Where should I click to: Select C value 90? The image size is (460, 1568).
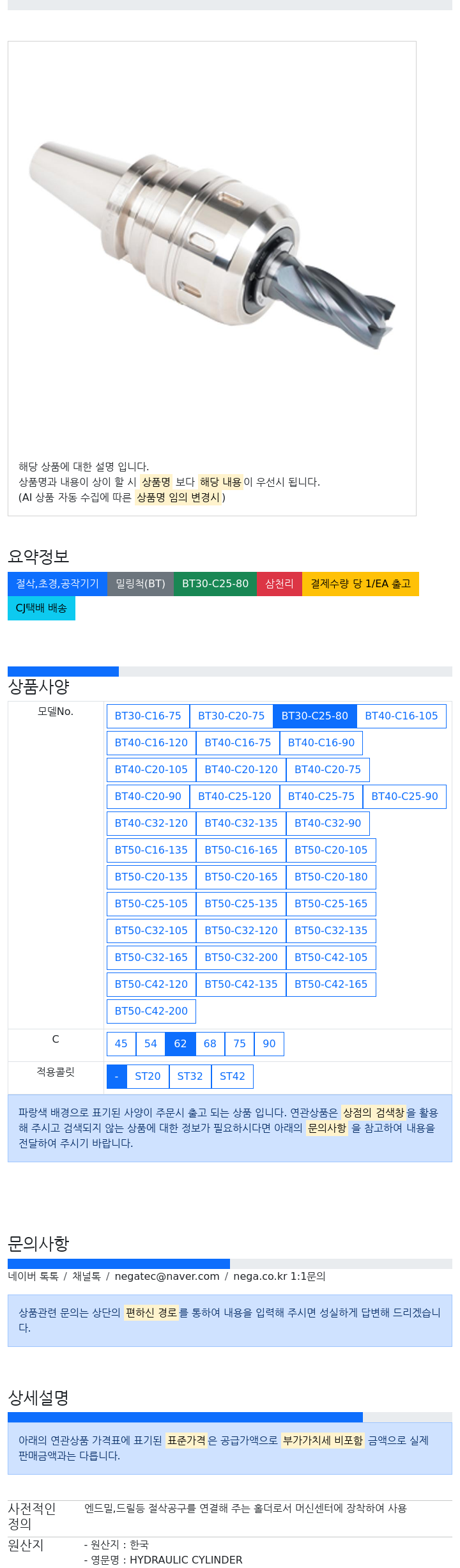coord(269,1044)
